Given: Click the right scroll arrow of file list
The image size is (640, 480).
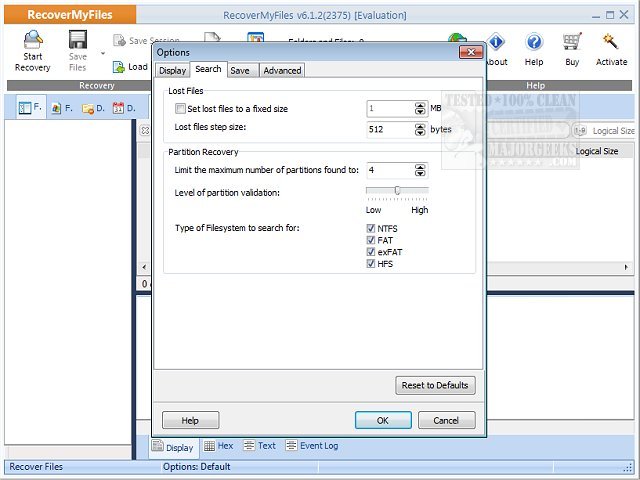Looking at the screenshot, I should (x=626, y=267).
